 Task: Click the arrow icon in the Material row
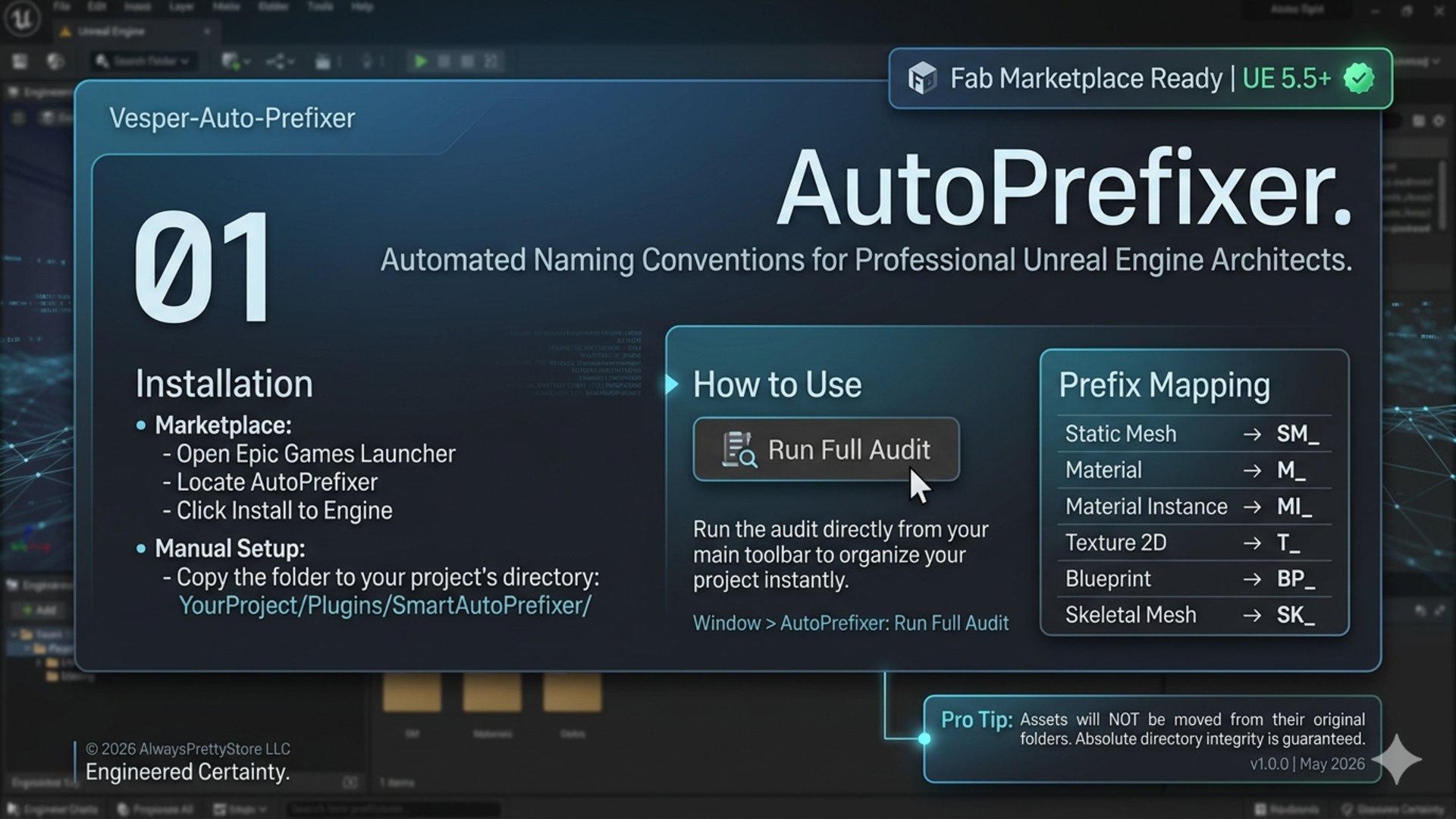1252,470
